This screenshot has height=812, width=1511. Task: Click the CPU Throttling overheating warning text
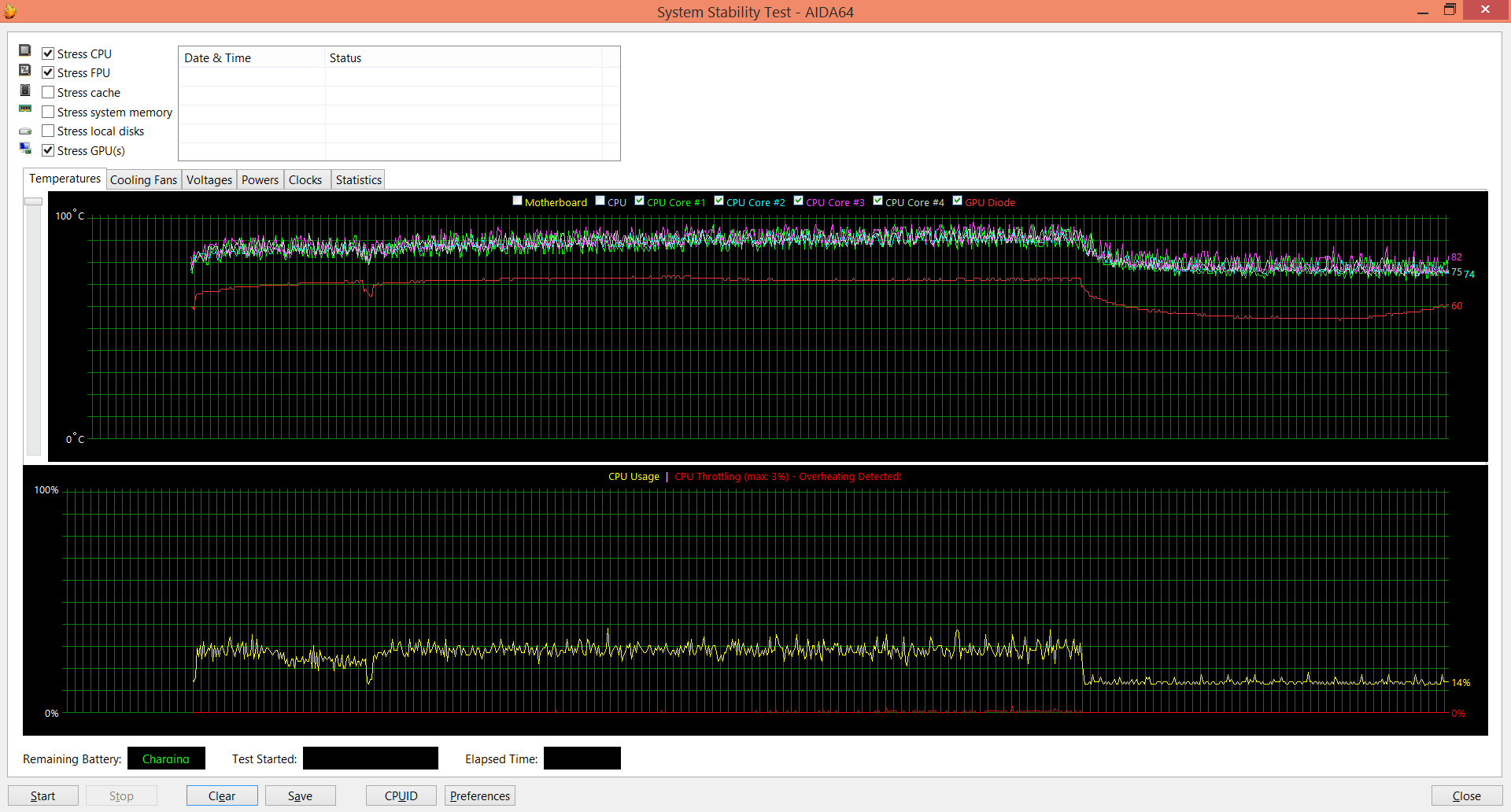[x=788, y=476]
